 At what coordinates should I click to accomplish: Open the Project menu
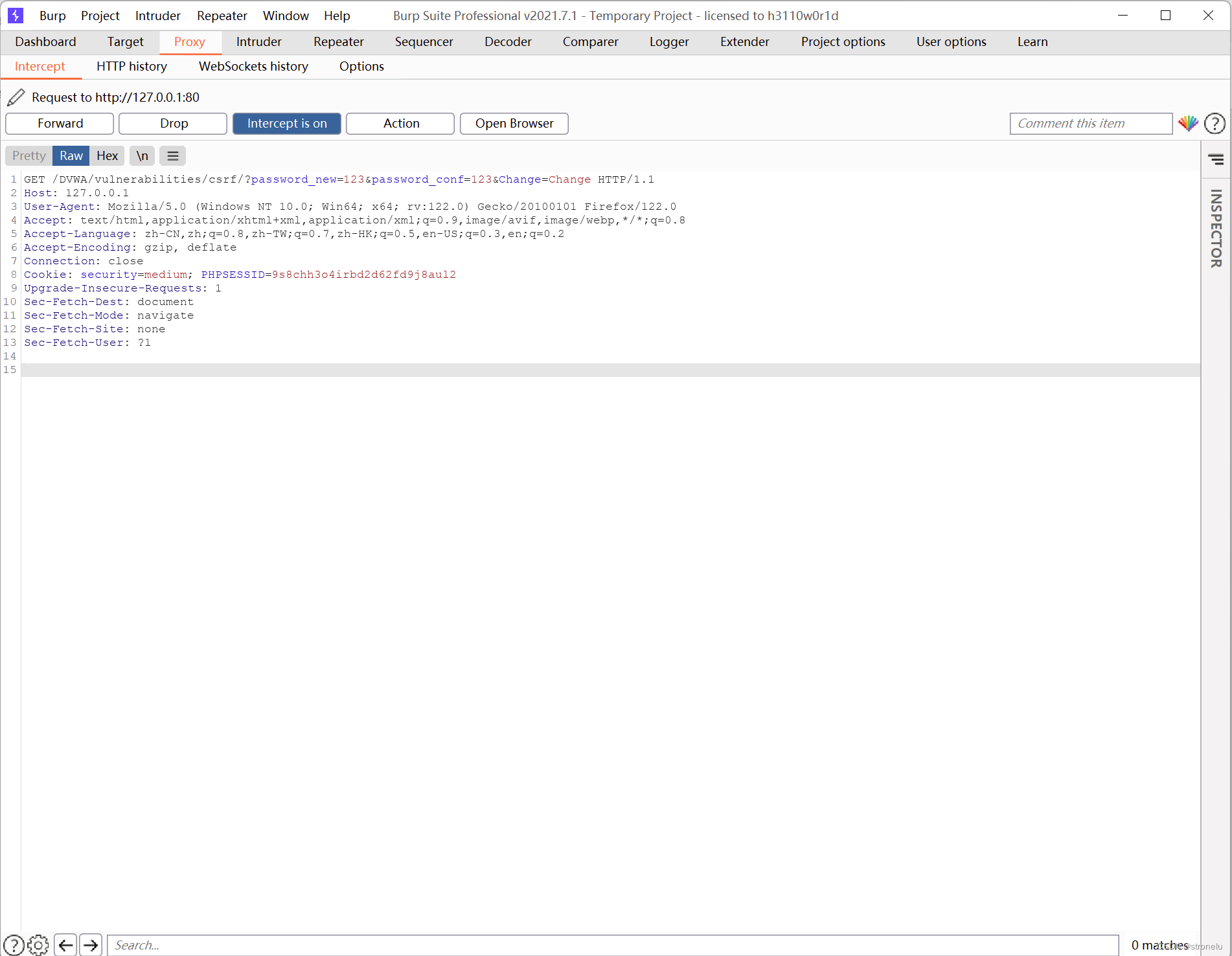point(100,16)
